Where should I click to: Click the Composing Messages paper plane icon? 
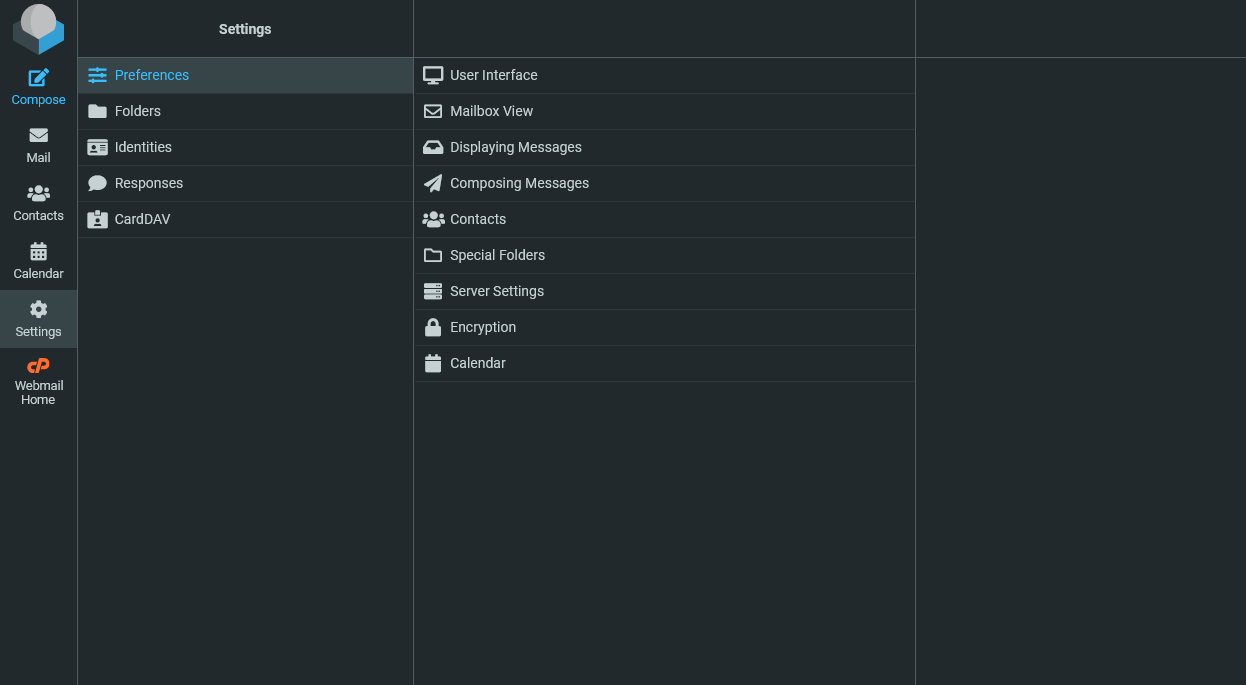433,183
